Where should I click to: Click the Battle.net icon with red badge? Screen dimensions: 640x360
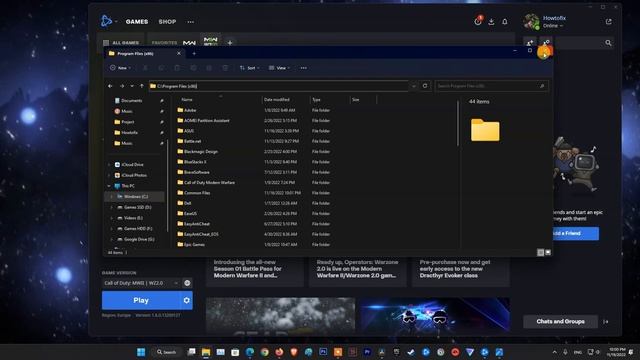pyautogui.click(x=478, y=21)
